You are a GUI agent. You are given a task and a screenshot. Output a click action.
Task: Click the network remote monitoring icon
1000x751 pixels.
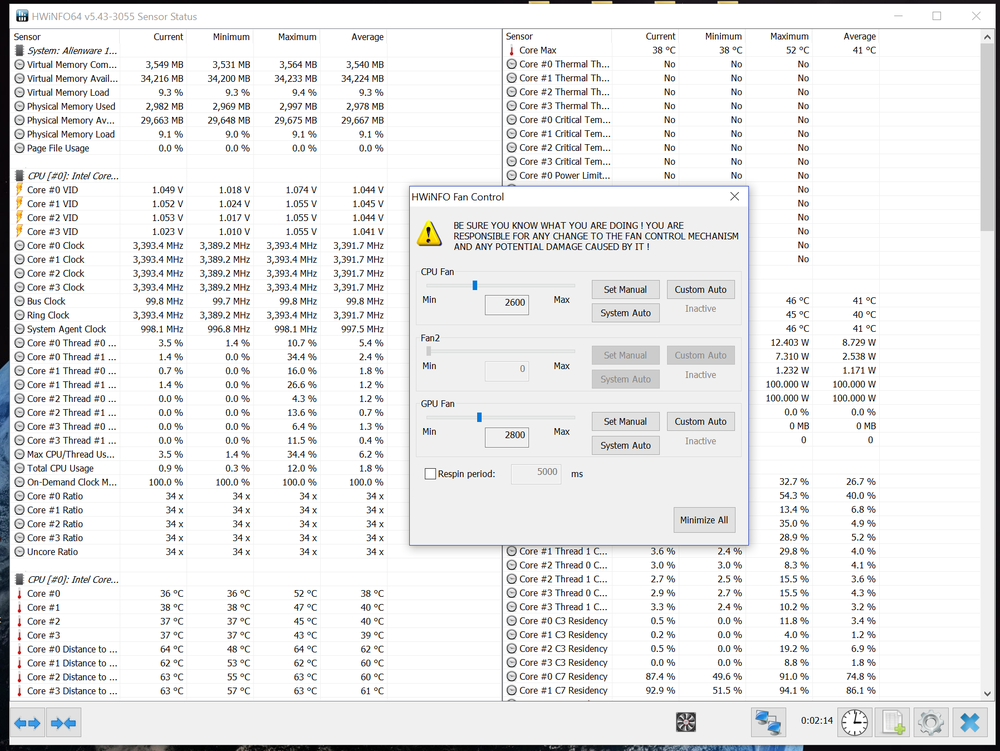768,721
